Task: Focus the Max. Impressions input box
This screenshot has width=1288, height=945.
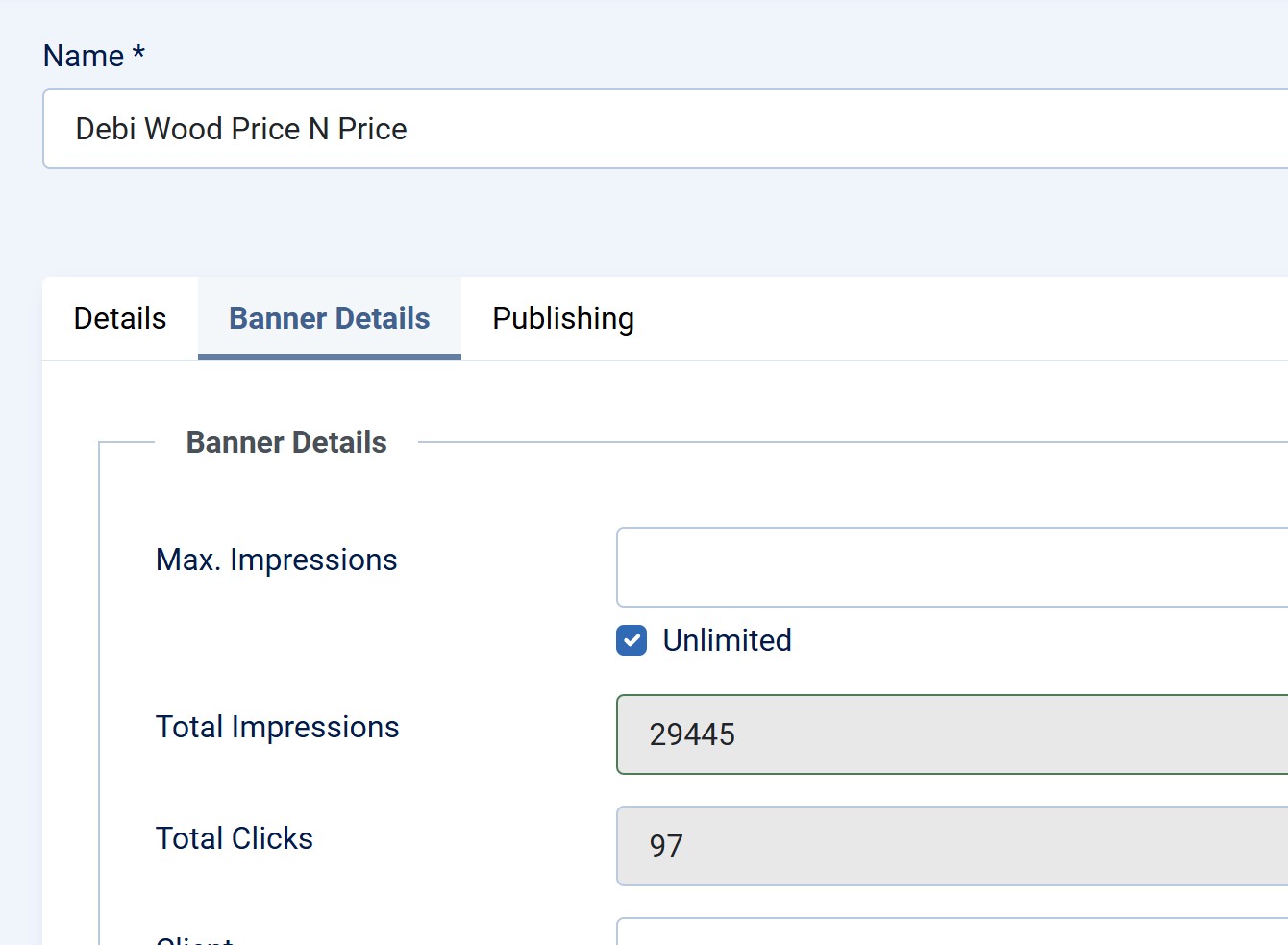Action: click(x=952, y=567)
